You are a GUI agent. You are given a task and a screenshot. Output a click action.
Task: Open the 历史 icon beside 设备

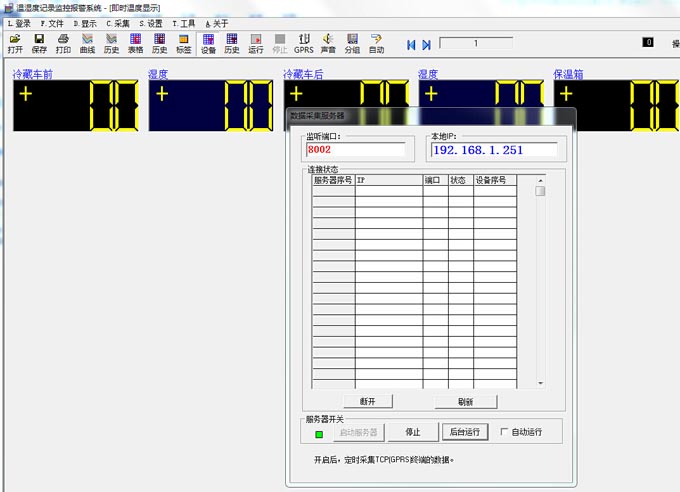click(x=232, y=44)
